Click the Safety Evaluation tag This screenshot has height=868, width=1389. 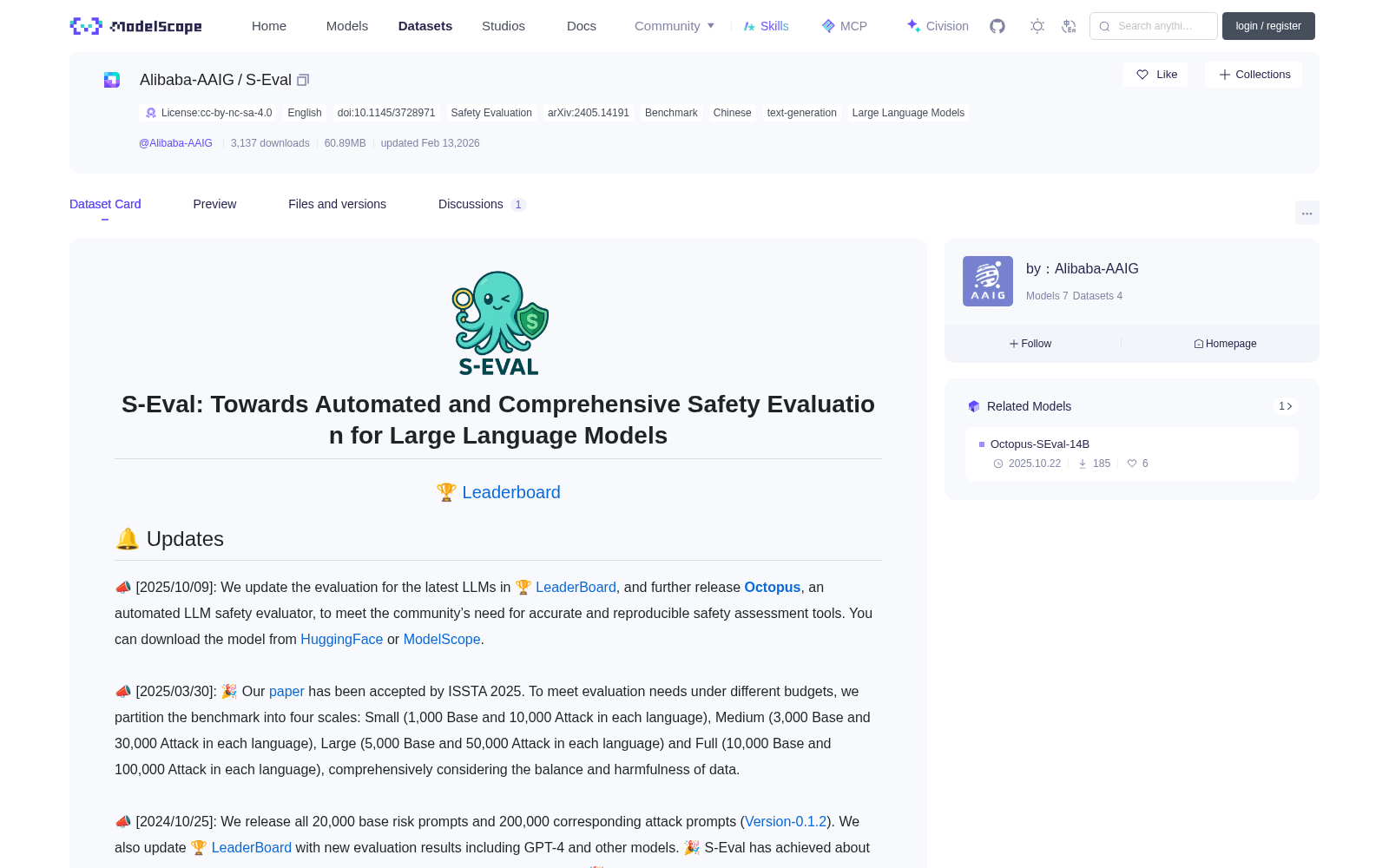[x=491, y=113]
